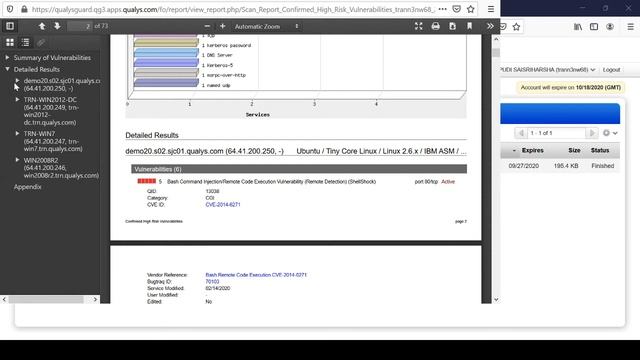This screenshot has height=360, width=640.
Task: Show sidebars in background Firefox window
Action: tap(594, 27)
